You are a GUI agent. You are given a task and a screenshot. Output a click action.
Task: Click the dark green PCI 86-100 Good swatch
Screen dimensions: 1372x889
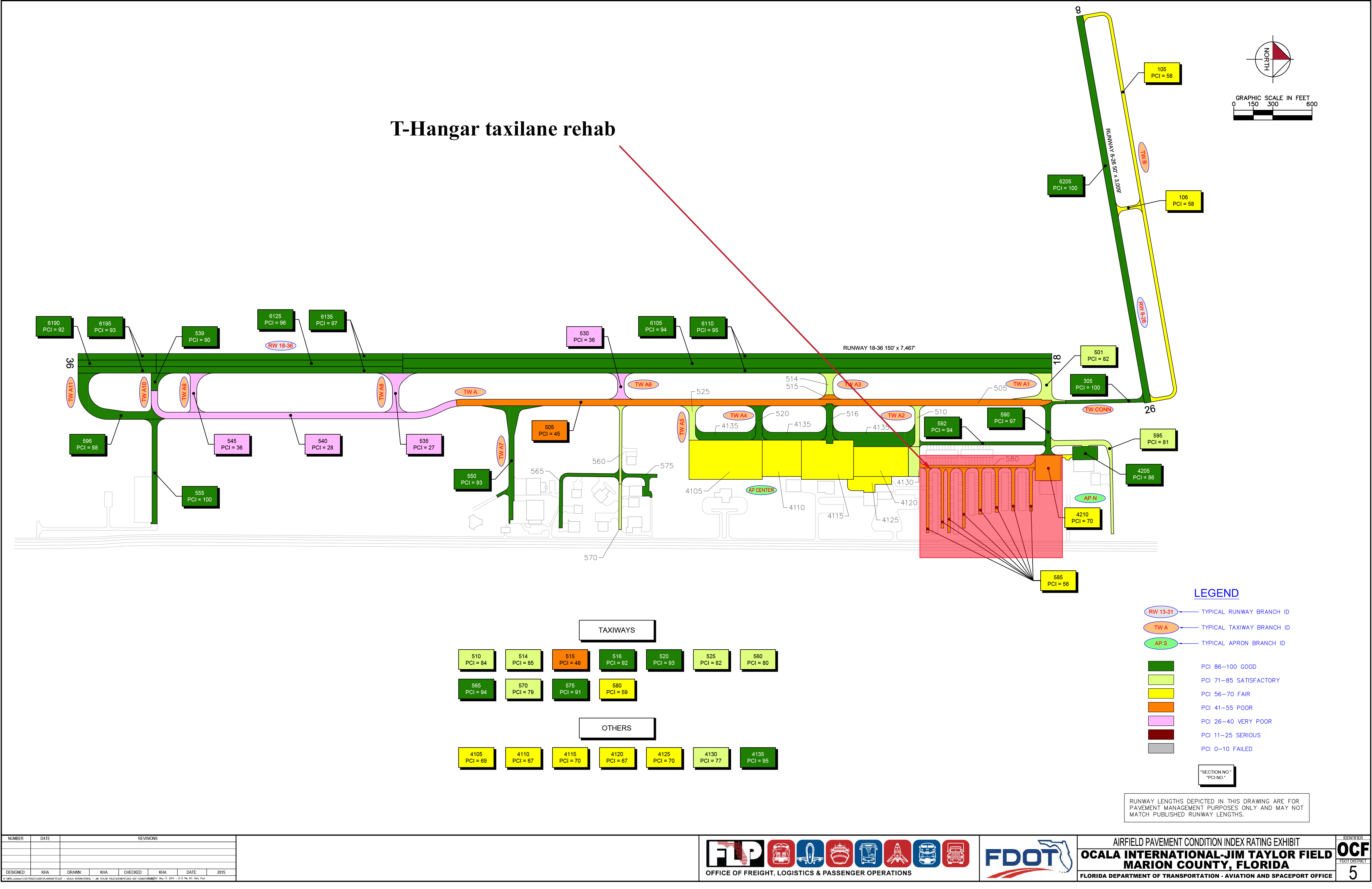[1161, 666]
